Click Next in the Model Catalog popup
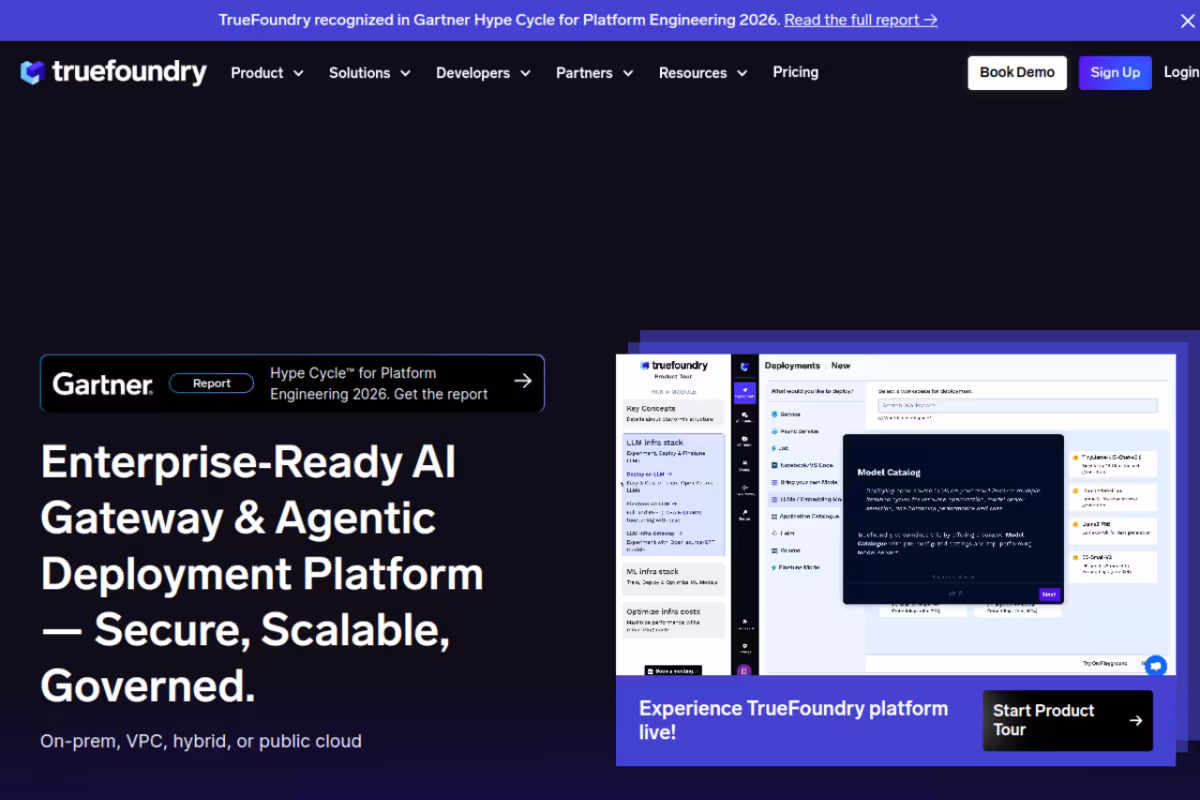 (x=1048, y=594)
